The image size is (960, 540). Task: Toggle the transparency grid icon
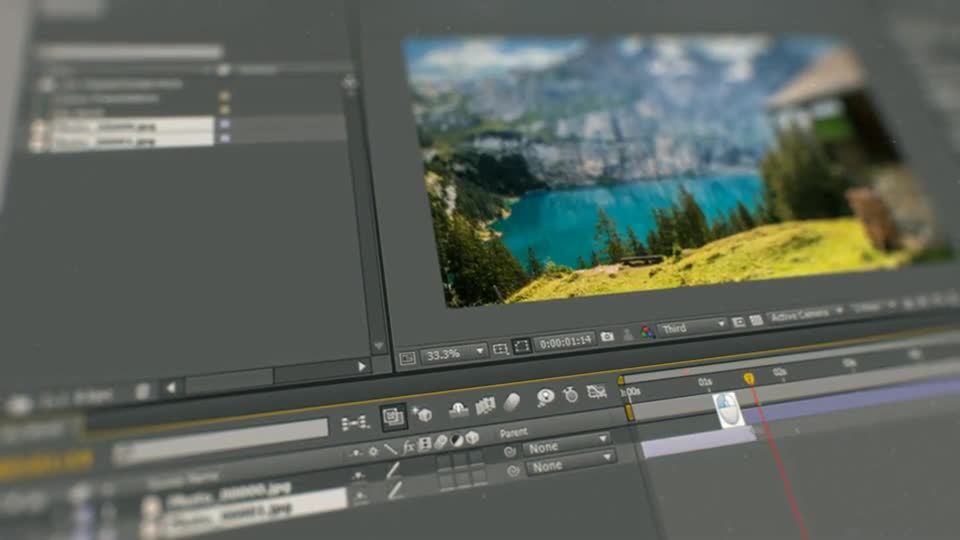(x=756, y=320)
